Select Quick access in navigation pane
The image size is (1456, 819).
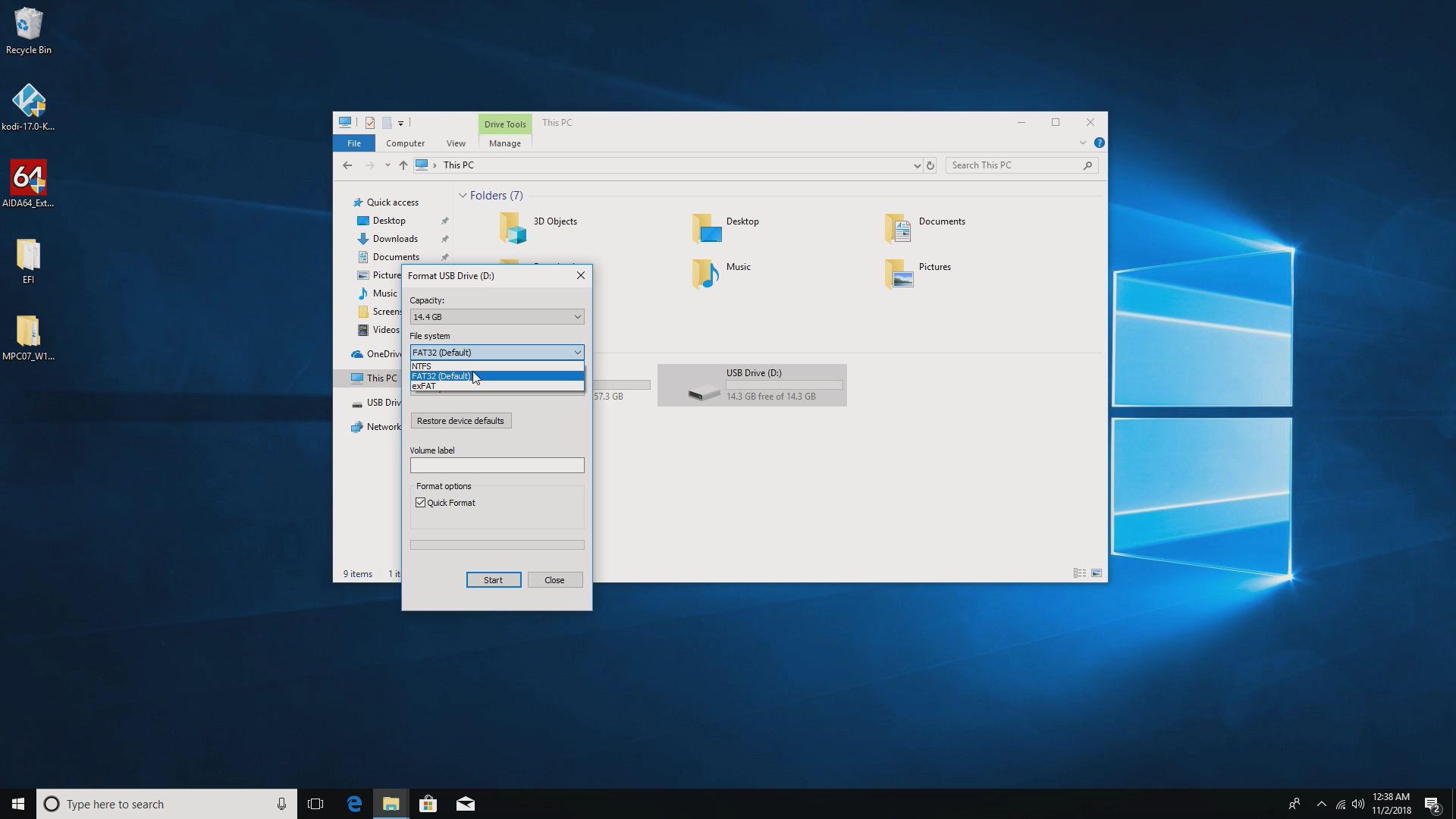(x=392, y=202)
